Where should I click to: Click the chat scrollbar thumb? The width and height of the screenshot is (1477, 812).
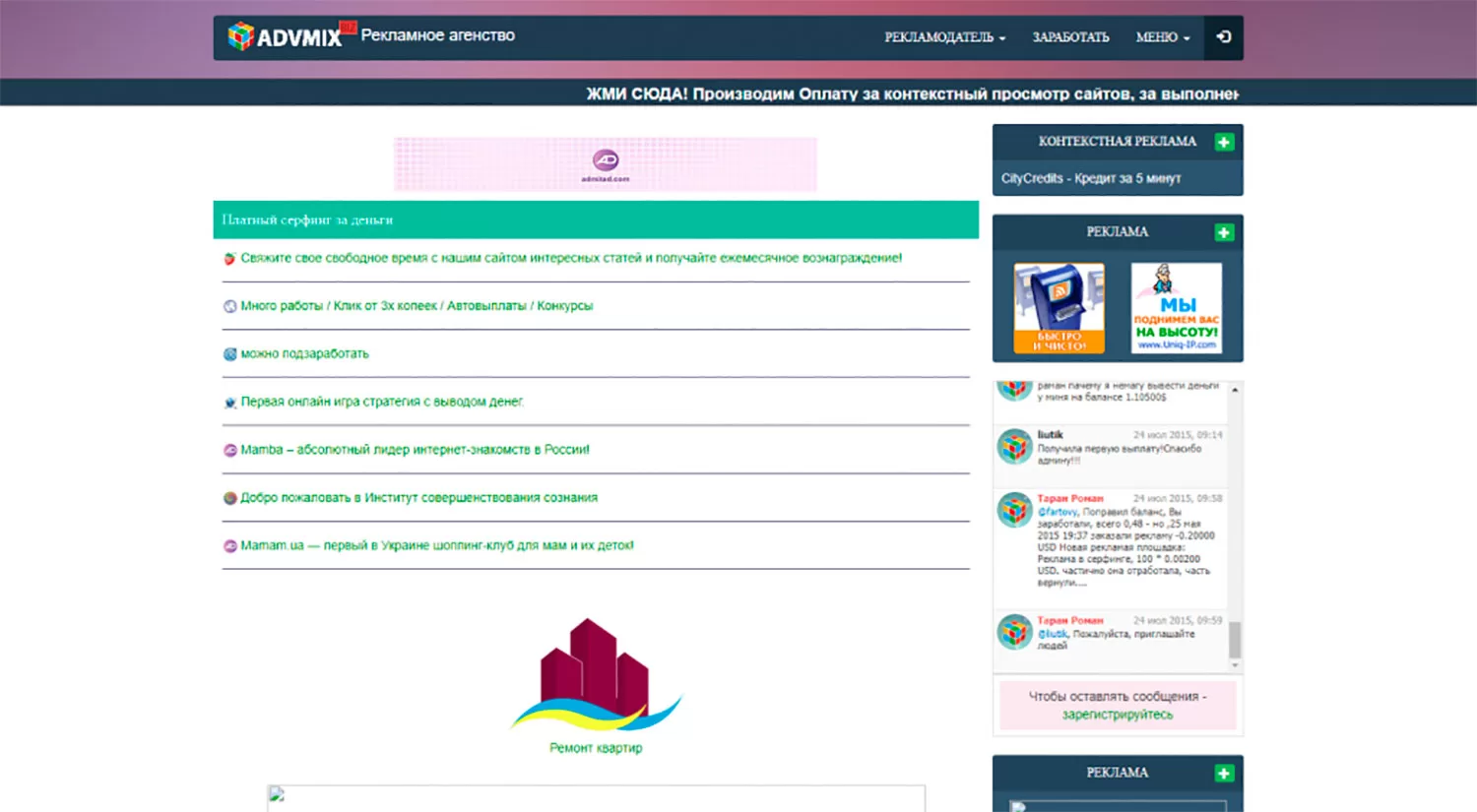coord(1235,640)
